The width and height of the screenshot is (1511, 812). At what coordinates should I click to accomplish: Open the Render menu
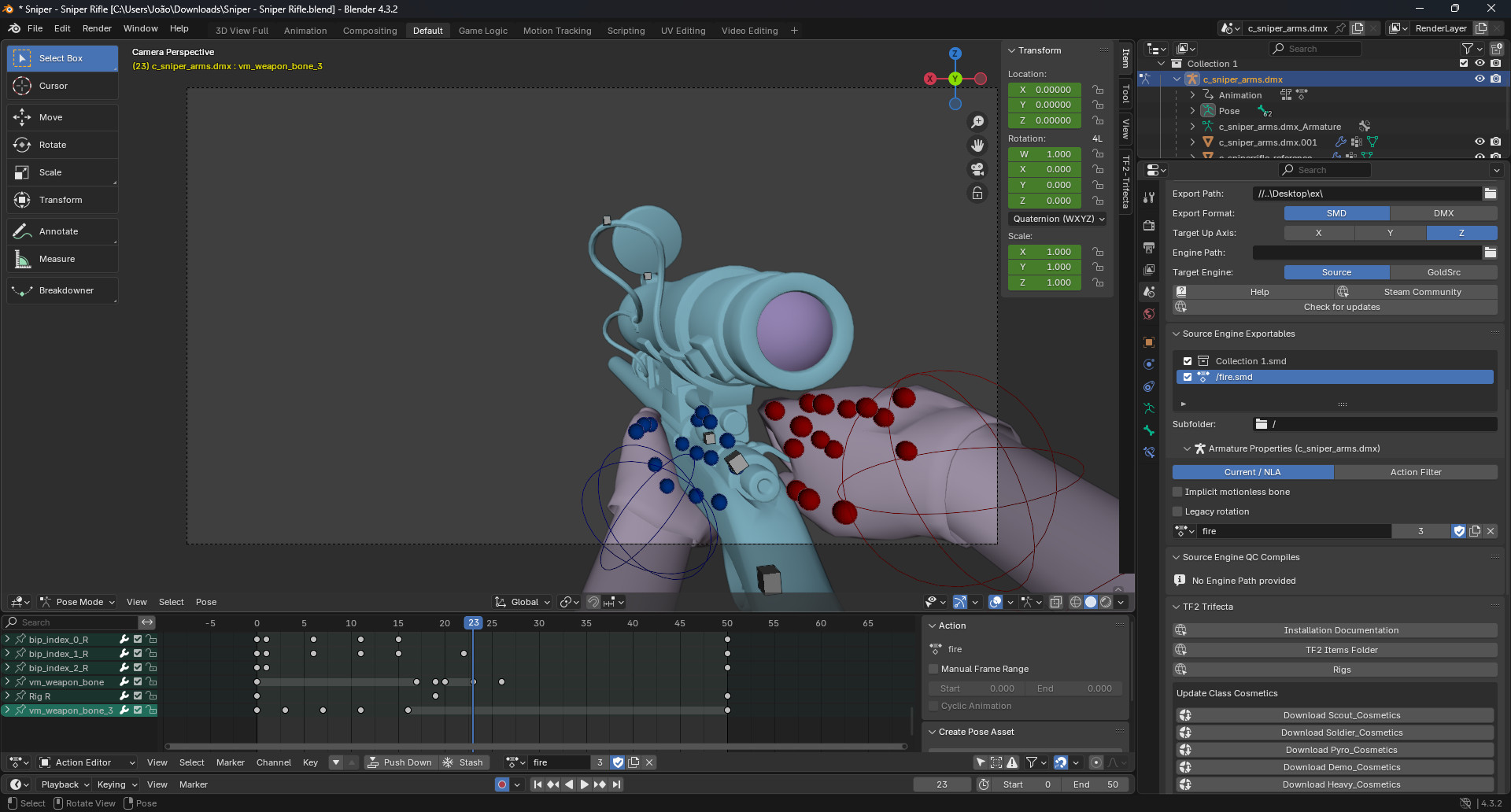[97, 28]
